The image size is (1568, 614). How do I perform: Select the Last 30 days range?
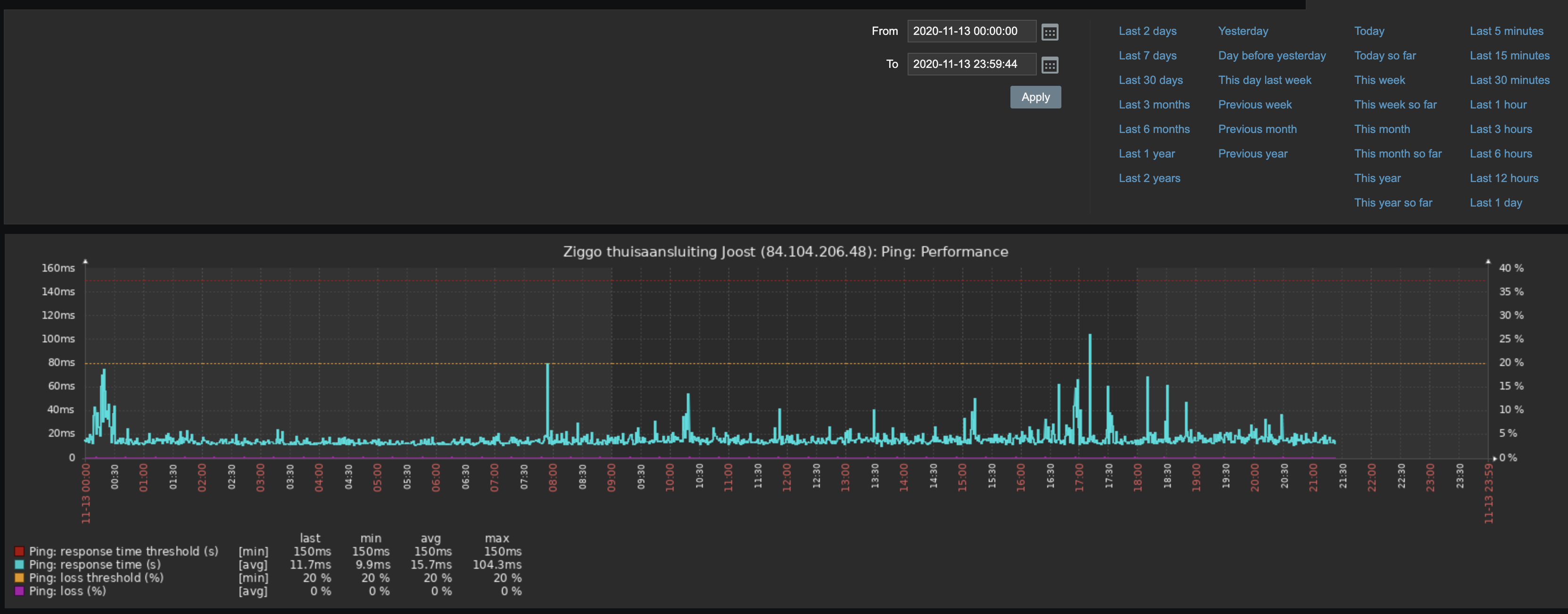pyautogui.click(x=1150, y=80)
